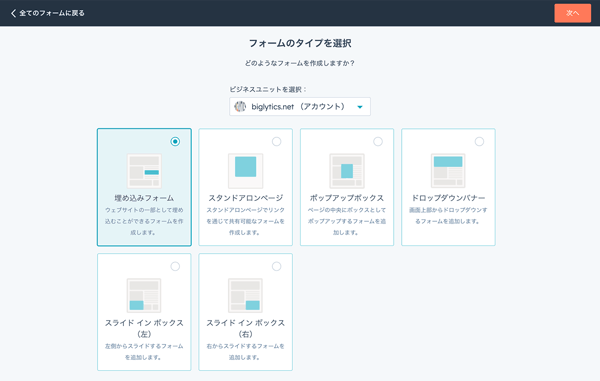Click the スライドインボックス（左）card title
Image resolution: width=600 pixels, height=381 pixels.
tap(144, 328)
